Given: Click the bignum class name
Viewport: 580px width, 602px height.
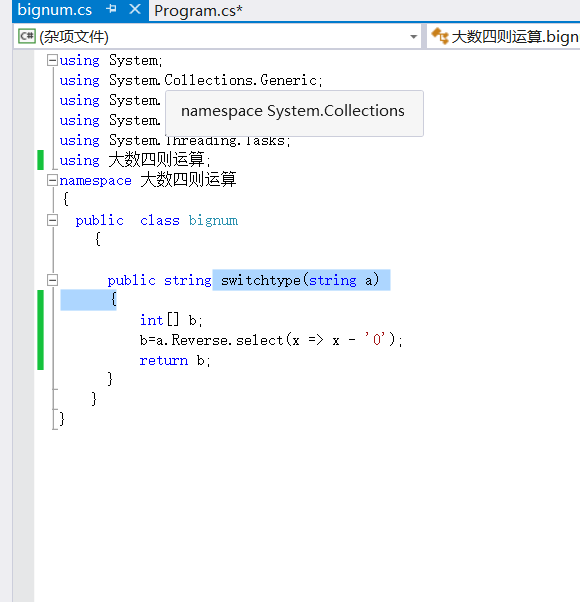Looking at the screenshot, I should (x=213, y=221).
